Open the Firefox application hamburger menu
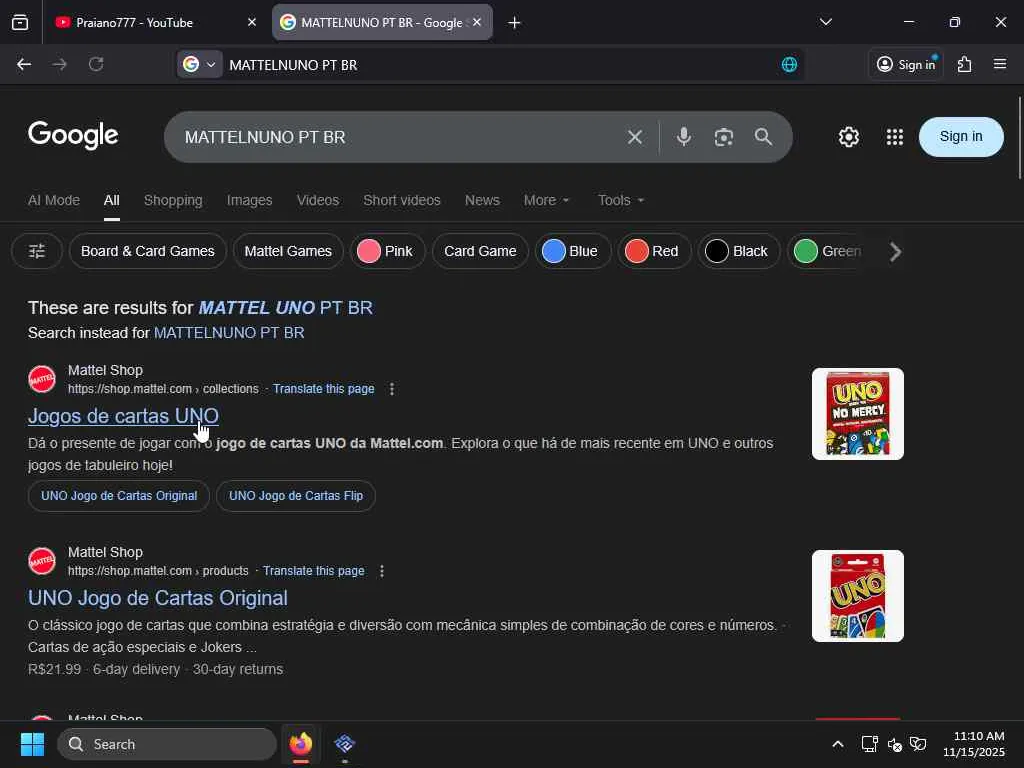The image size is (1024, 768). point(1000,64)
